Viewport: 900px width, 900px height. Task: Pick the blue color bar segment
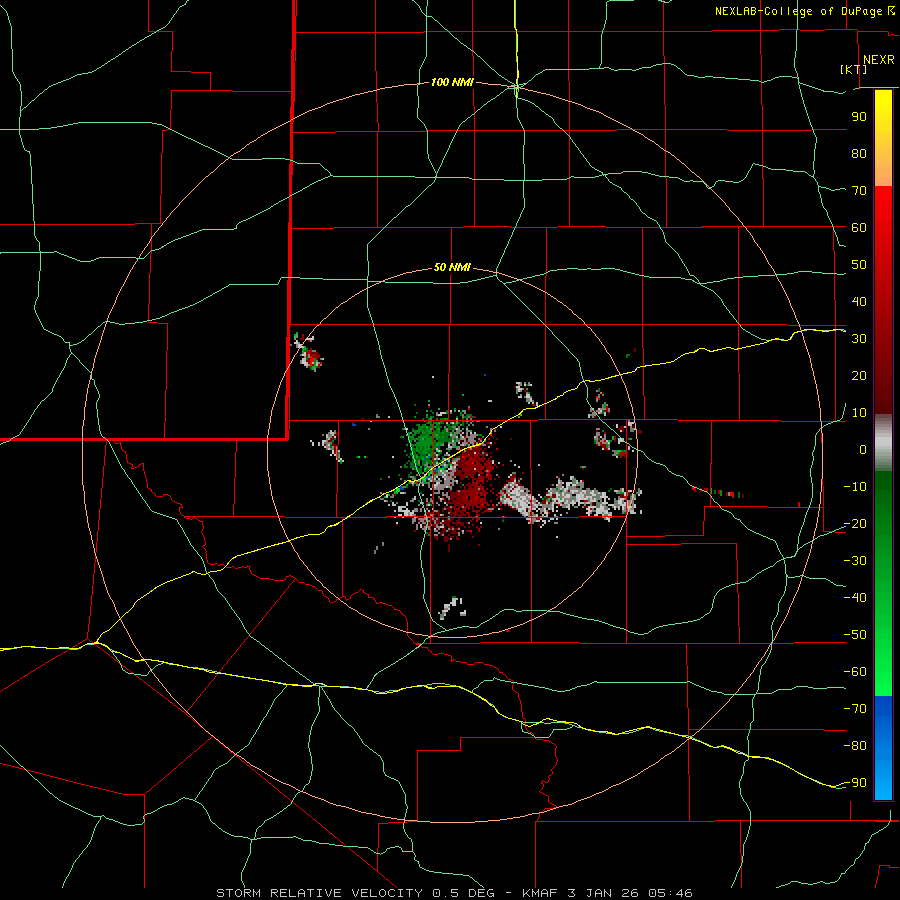coord(883,746)
